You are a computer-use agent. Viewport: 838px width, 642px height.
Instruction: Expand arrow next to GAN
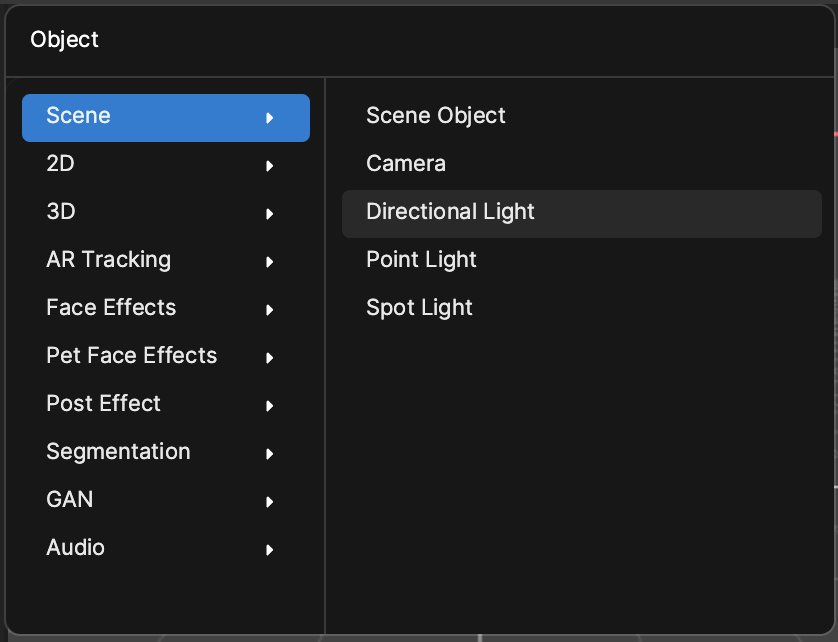(x=270, y=501)
